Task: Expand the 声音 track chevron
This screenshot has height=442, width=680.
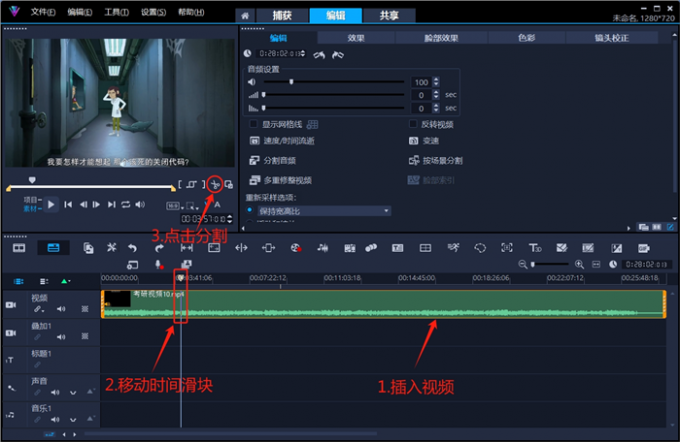Action: click(73, 393)
